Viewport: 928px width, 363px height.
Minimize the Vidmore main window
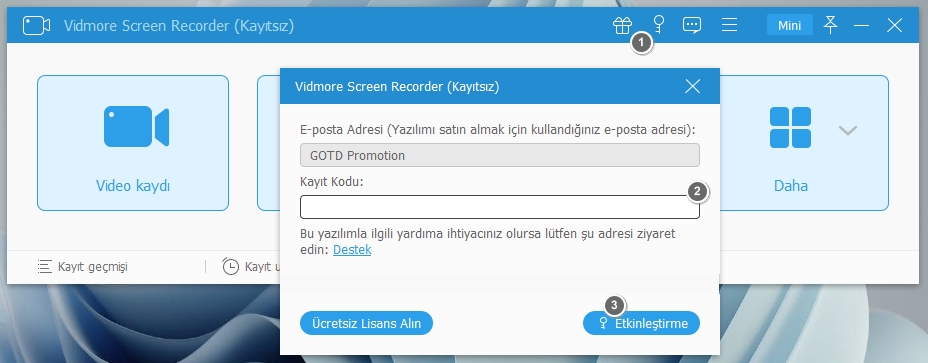point(862,25)
